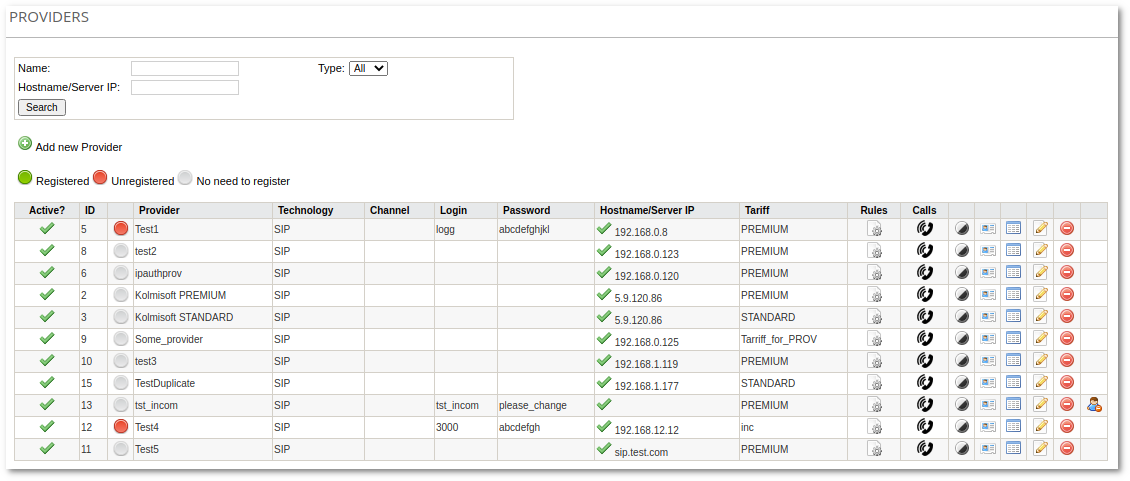Viewport: 1130px width, 481px height.
Task: Click the Tariff column header
Action: [757, 211]
